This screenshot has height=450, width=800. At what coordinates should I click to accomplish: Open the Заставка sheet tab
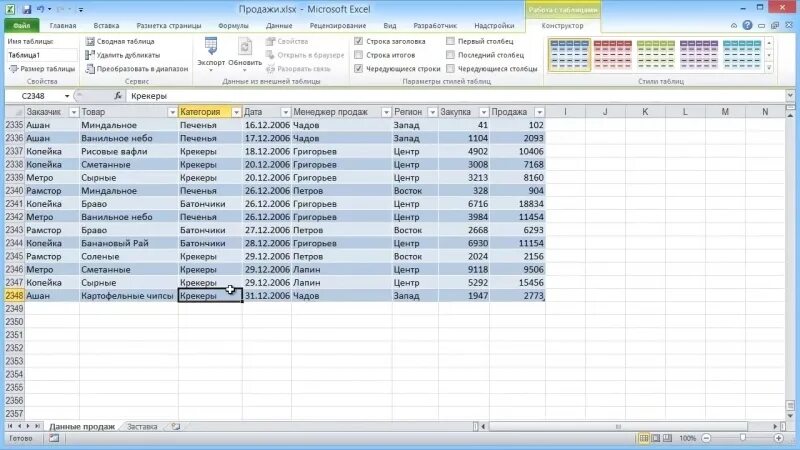tap(142, 427)
